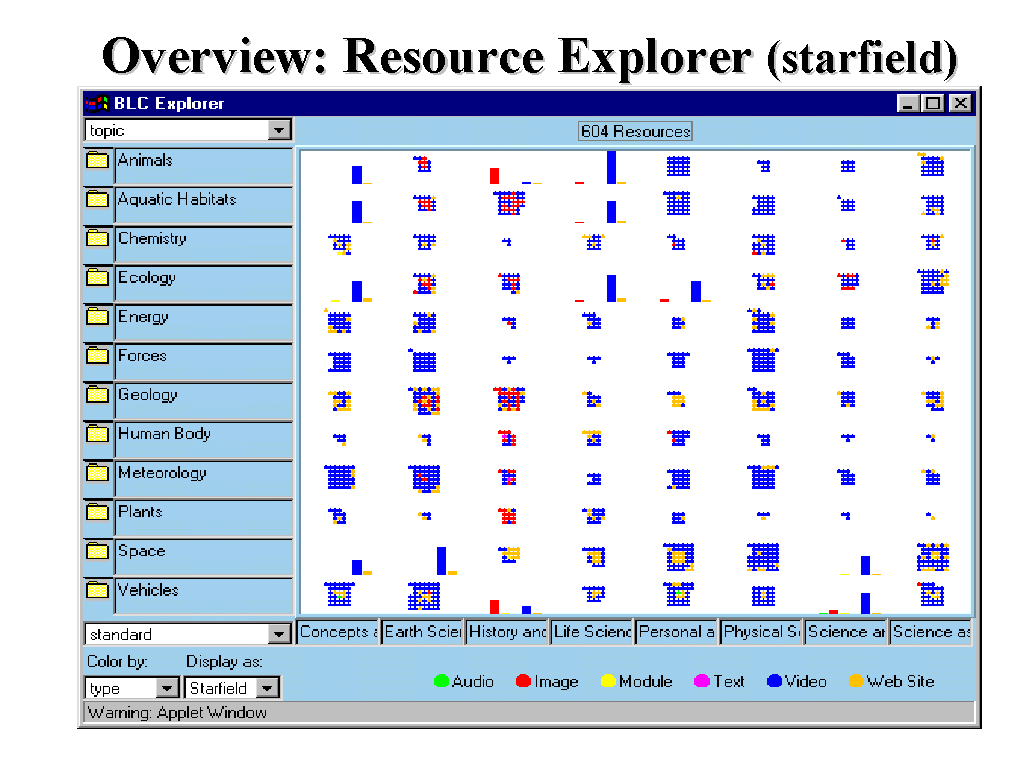Click the Geology folder icon

click(97, 395)
